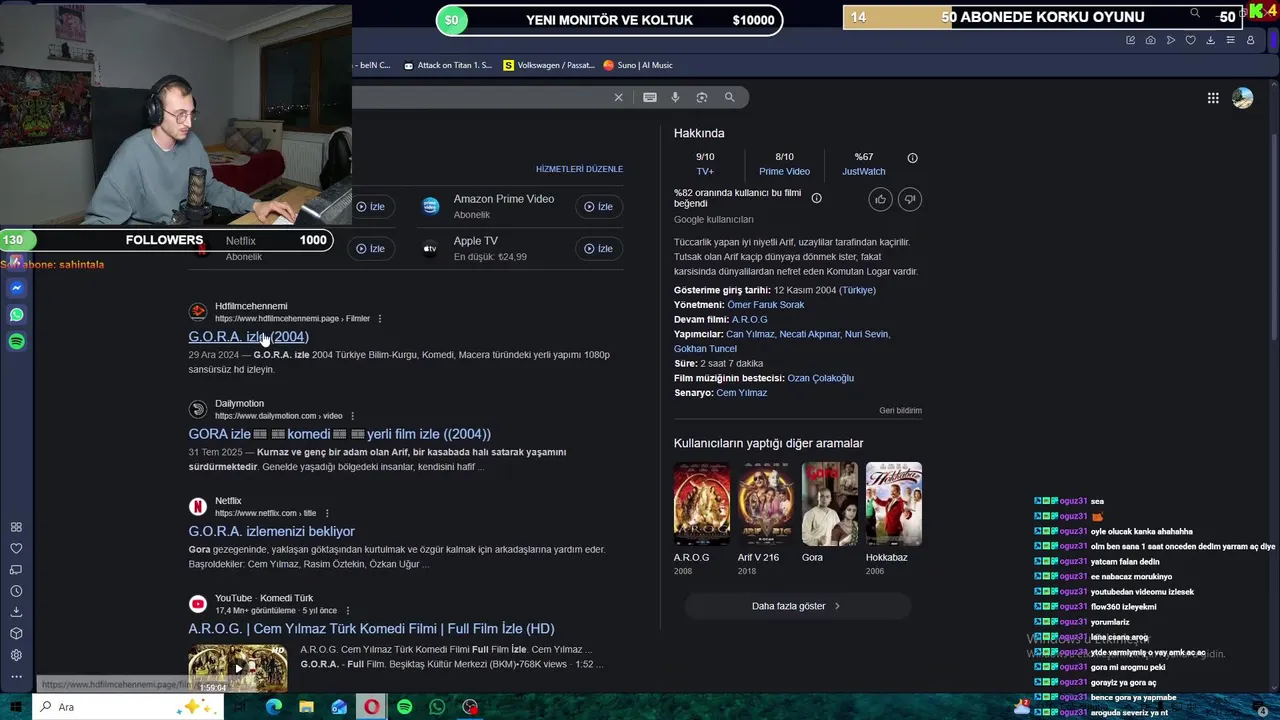Click HİZMETLERİ DÜZENLE link
This screenshot has width=1280, height=720.
(x=579, y=169)
